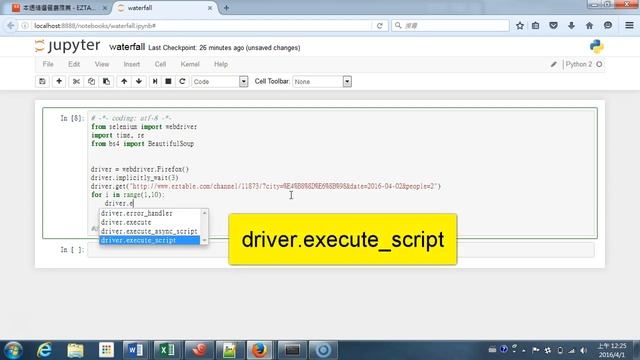Interrupt kernel with stop icon
This screenshot has width=640, height=360.
(x=168, y=81)
